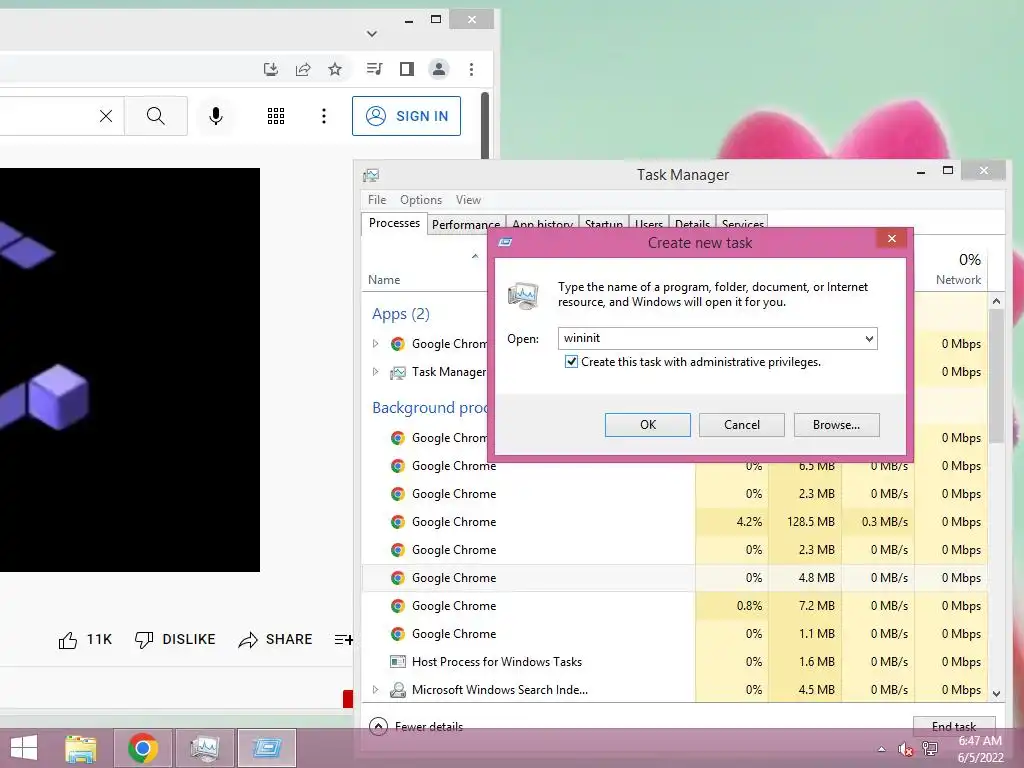Click the scroll up arrow in Task Manager

(x=997, y=301)
